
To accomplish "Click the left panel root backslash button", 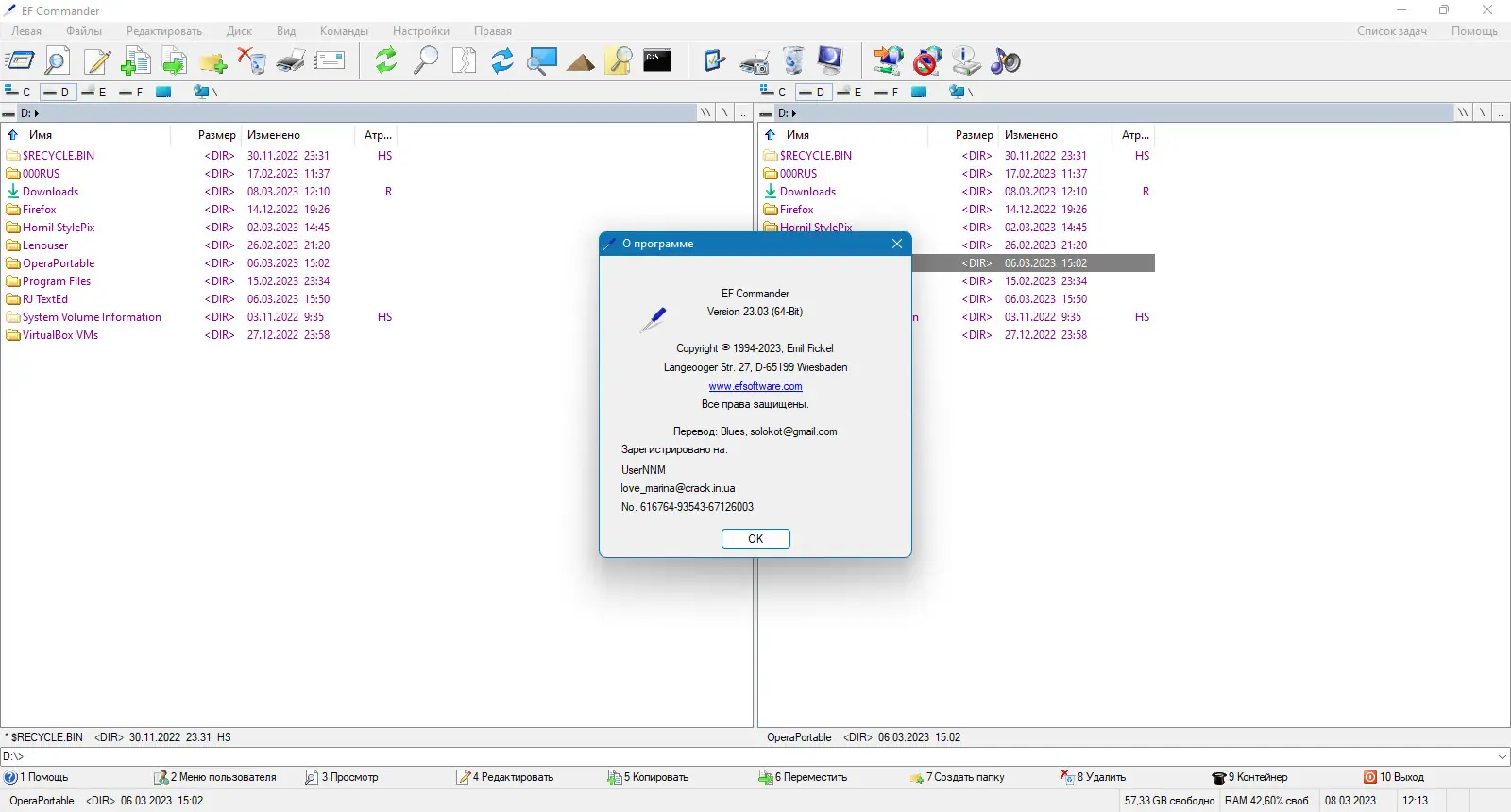I will 724,112.
